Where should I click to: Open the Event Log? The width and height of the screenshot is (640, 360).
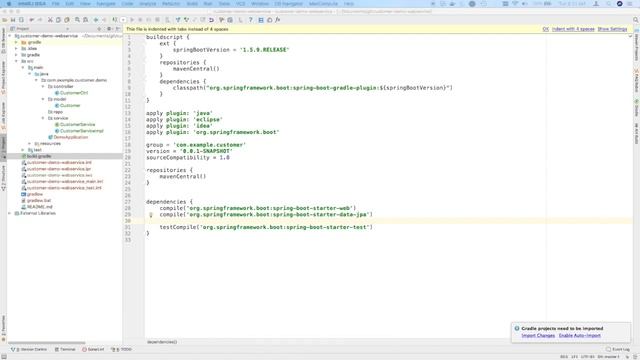coord(618,349)
